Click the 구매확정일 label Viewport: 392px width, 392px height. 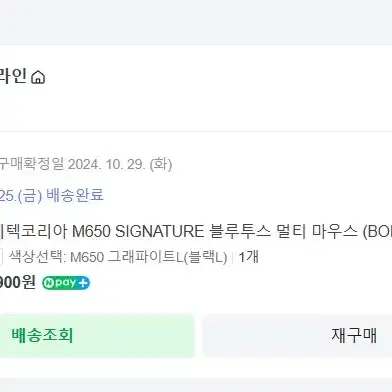pyautogui.click(x=32, y=164)
